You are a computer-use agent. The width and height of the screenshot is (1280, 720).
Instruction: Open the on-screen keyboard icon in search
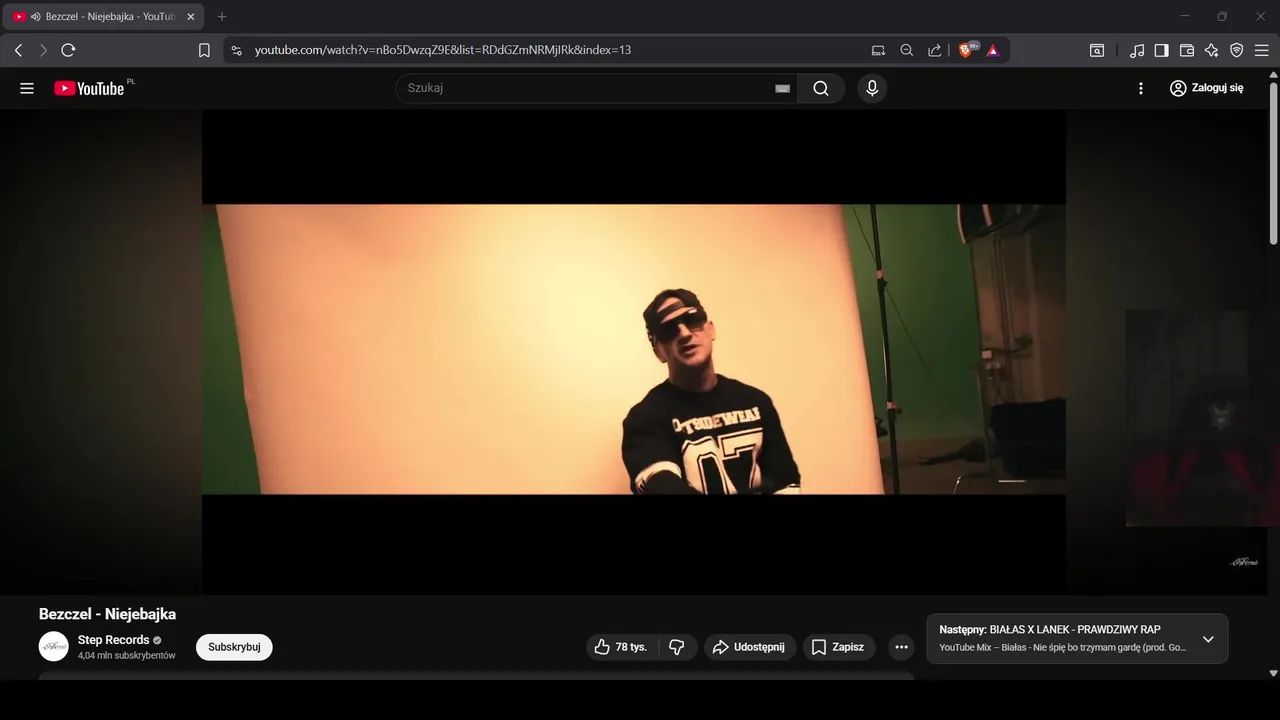tap(783, 88)
